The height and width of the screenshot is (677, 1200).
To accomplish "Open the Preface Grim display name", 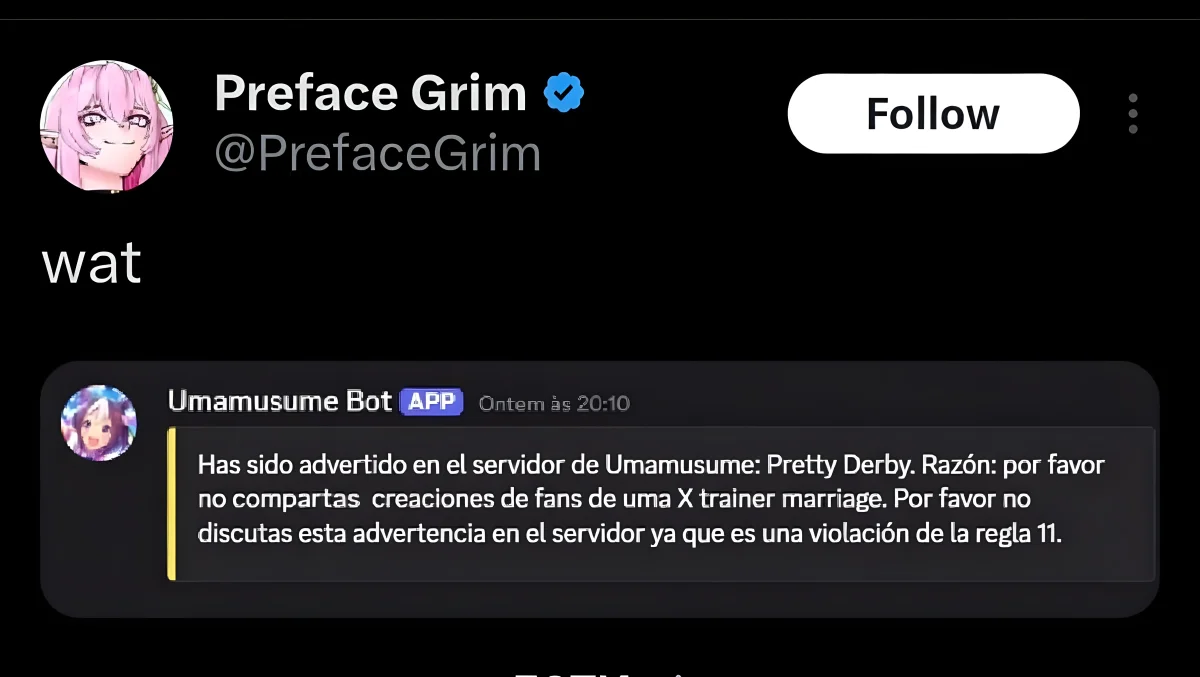I will tap(370, 94).
